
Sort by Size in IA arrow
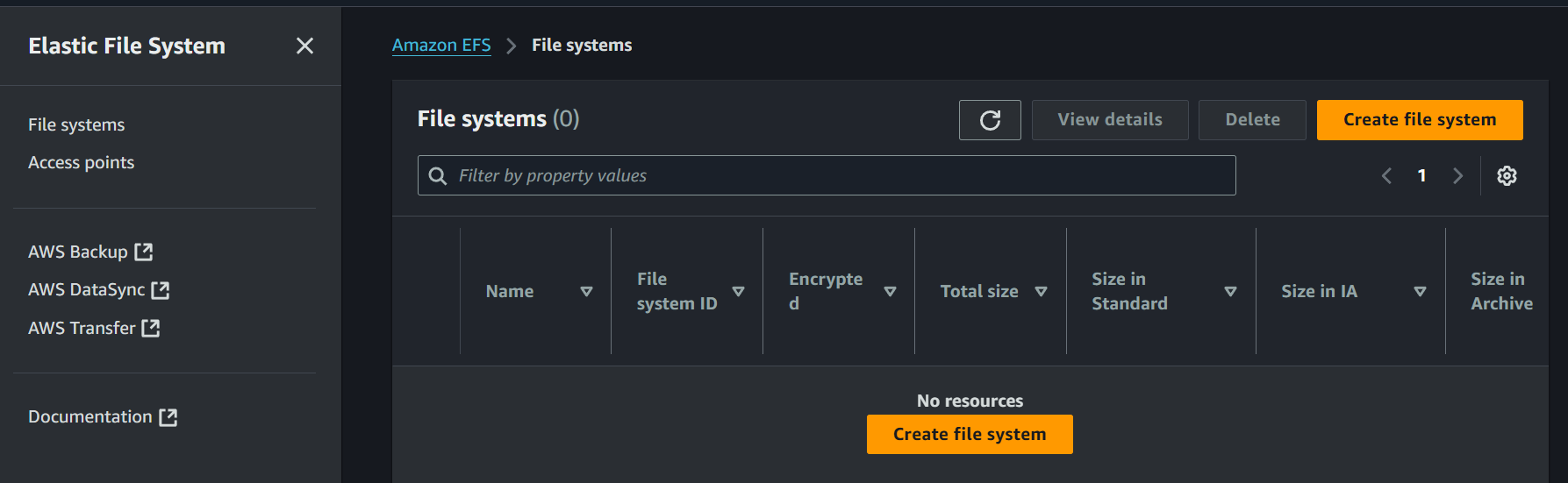coord(1420,291)
